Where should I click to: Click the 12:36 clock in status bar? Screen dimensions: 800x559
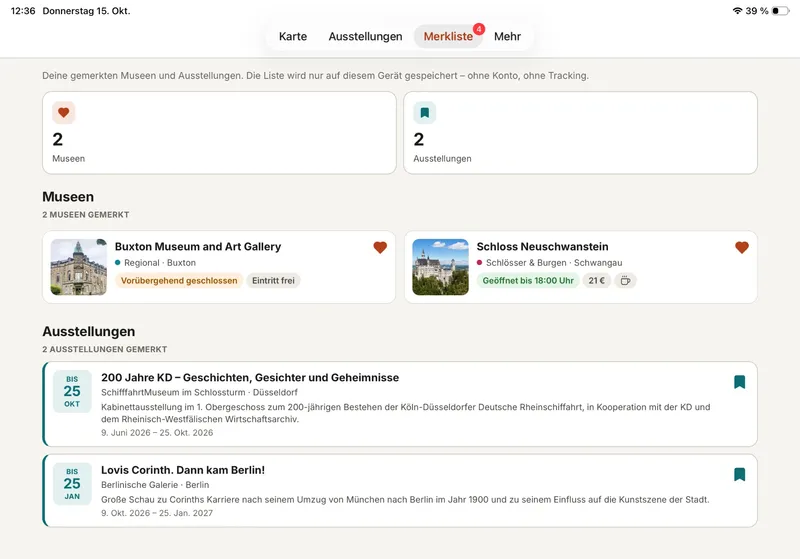[23, 11]
